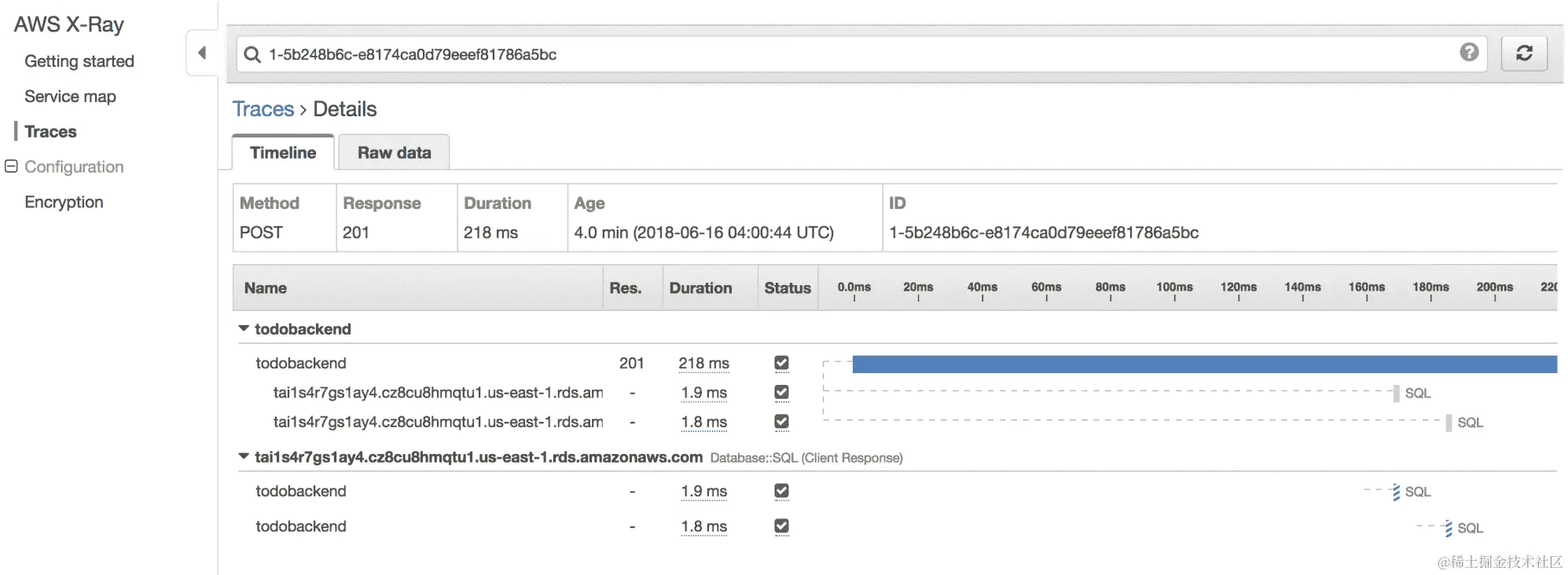Select the first tai1s4r7gs1ay4 rds subsegment name
The width and height of the screenshot is (1568, 575).
point(438,392)
